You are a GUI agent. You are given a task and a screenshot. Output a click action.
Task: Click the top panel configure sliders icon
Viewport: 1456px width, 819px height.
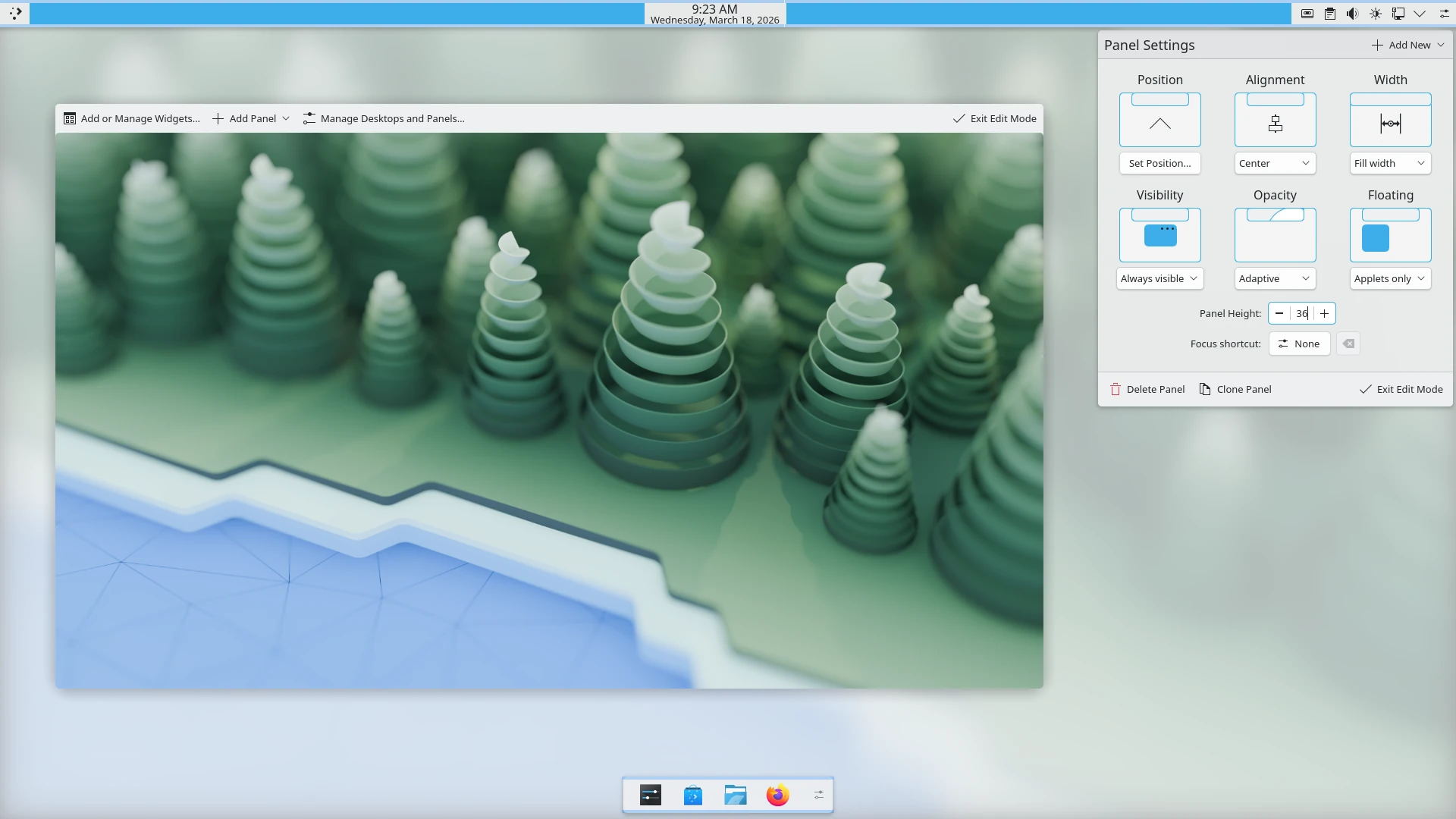[1444, 14]
